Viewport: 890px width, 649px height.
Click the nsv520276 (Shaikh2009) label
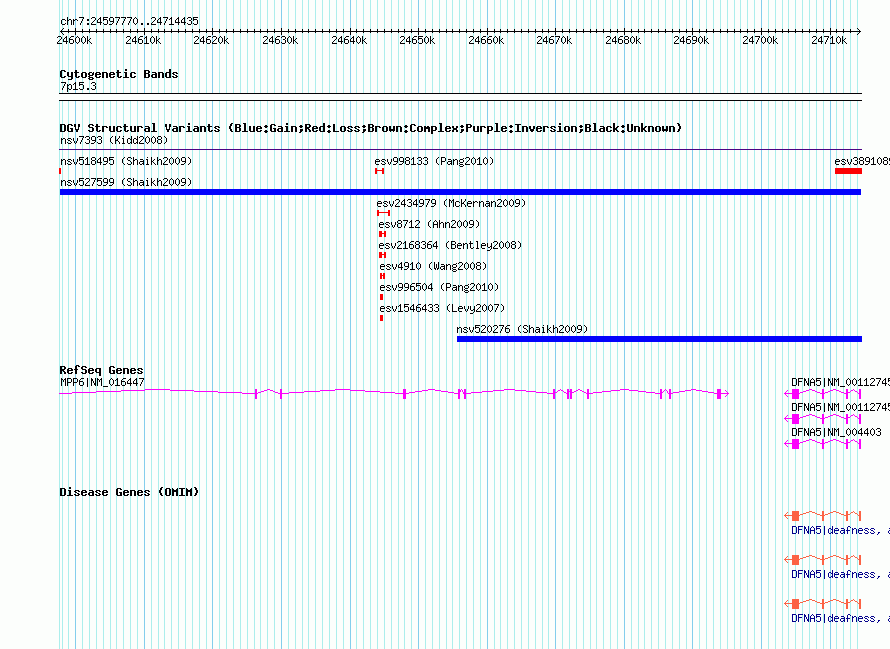click(522, 329)
